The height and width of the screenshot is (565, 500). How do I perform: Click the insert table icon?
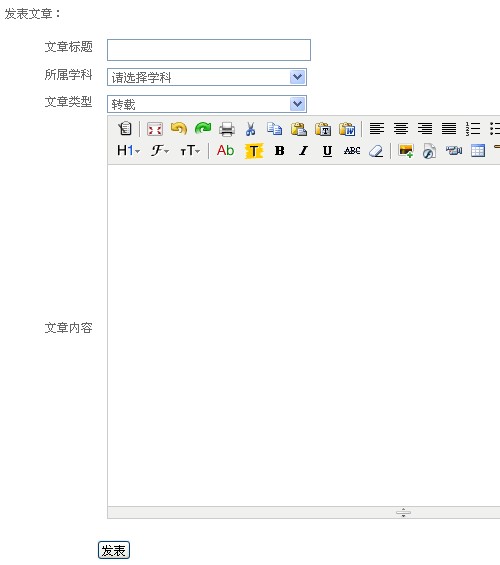478,151
